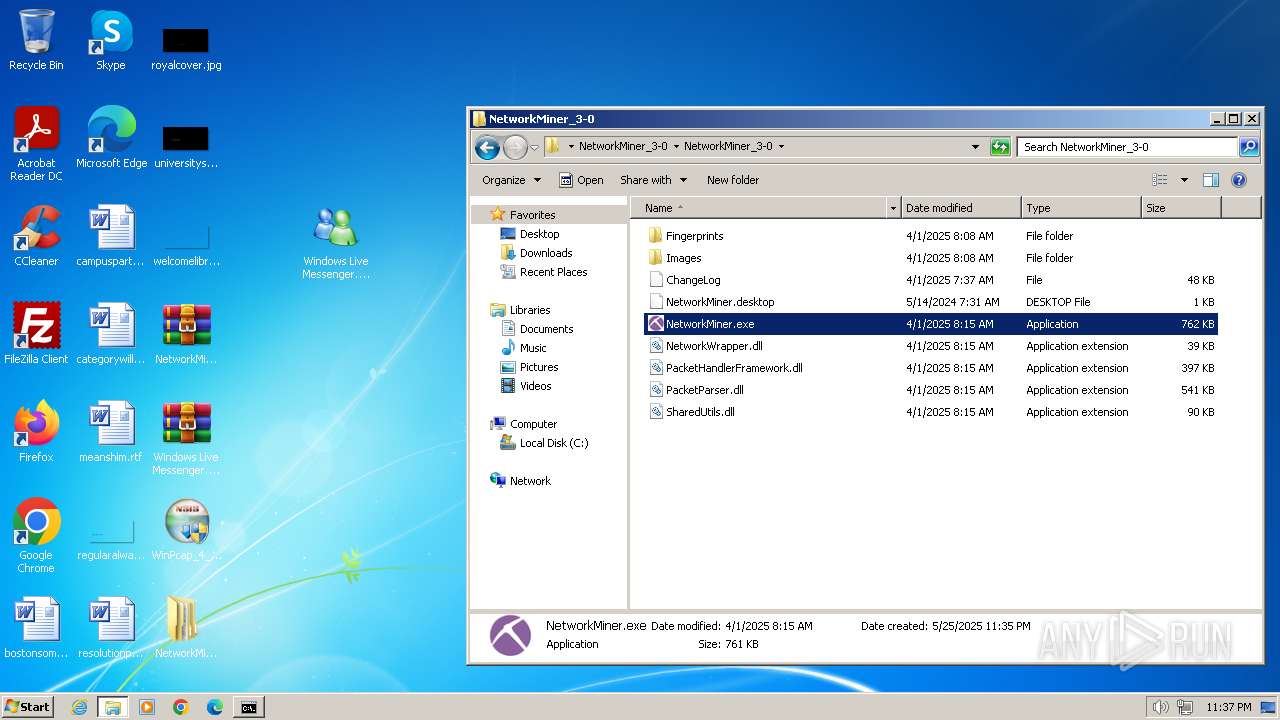
Task: Click the Back navigation arrow
Action: click(x=487, y=147)
